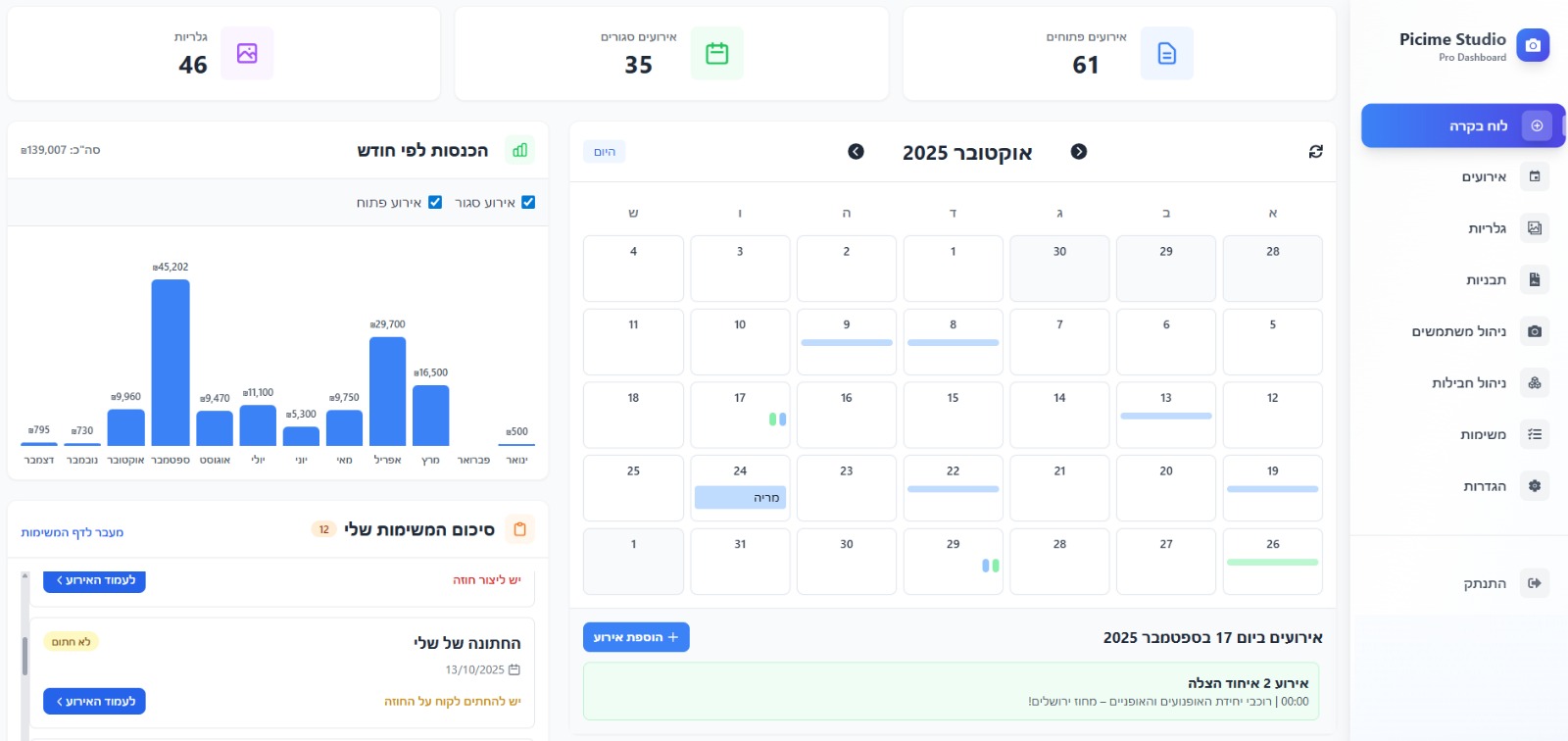
Task: Toggle the אירוע פתוח checkbox
Action: [x=435, y=203]
